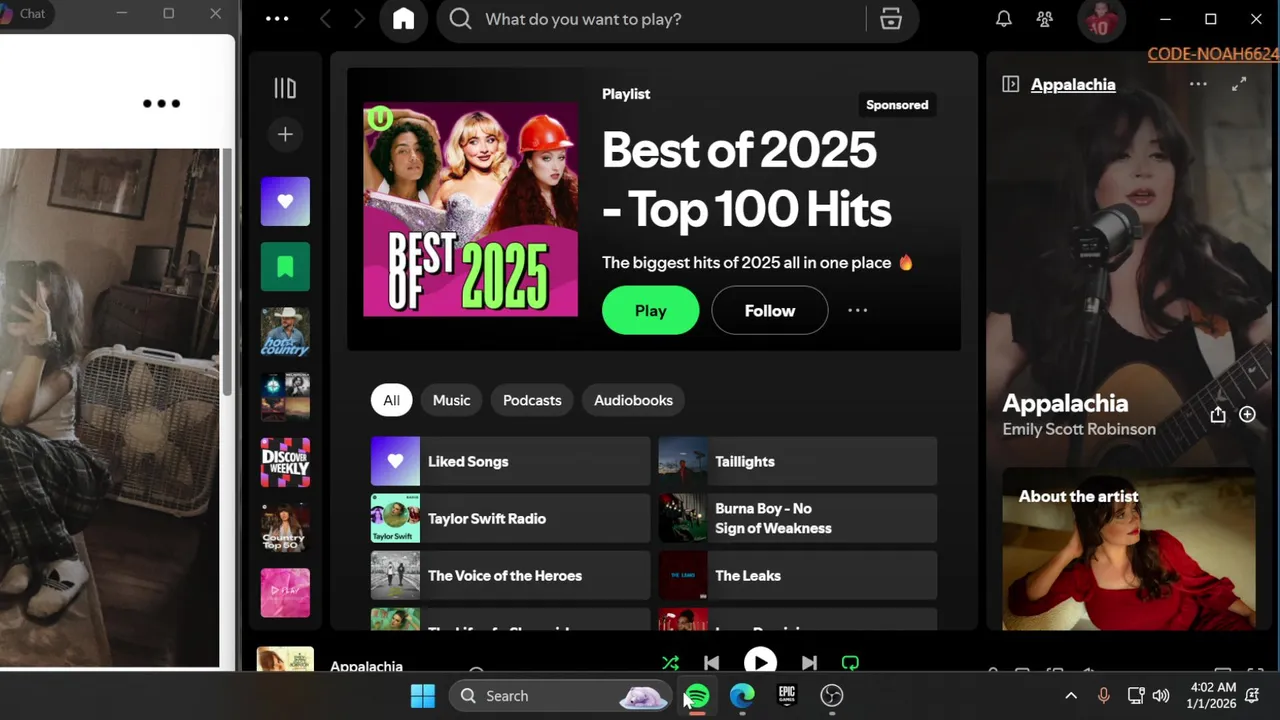
Task: Click the microphone tray icon
Action: [x=1104, y=696]
